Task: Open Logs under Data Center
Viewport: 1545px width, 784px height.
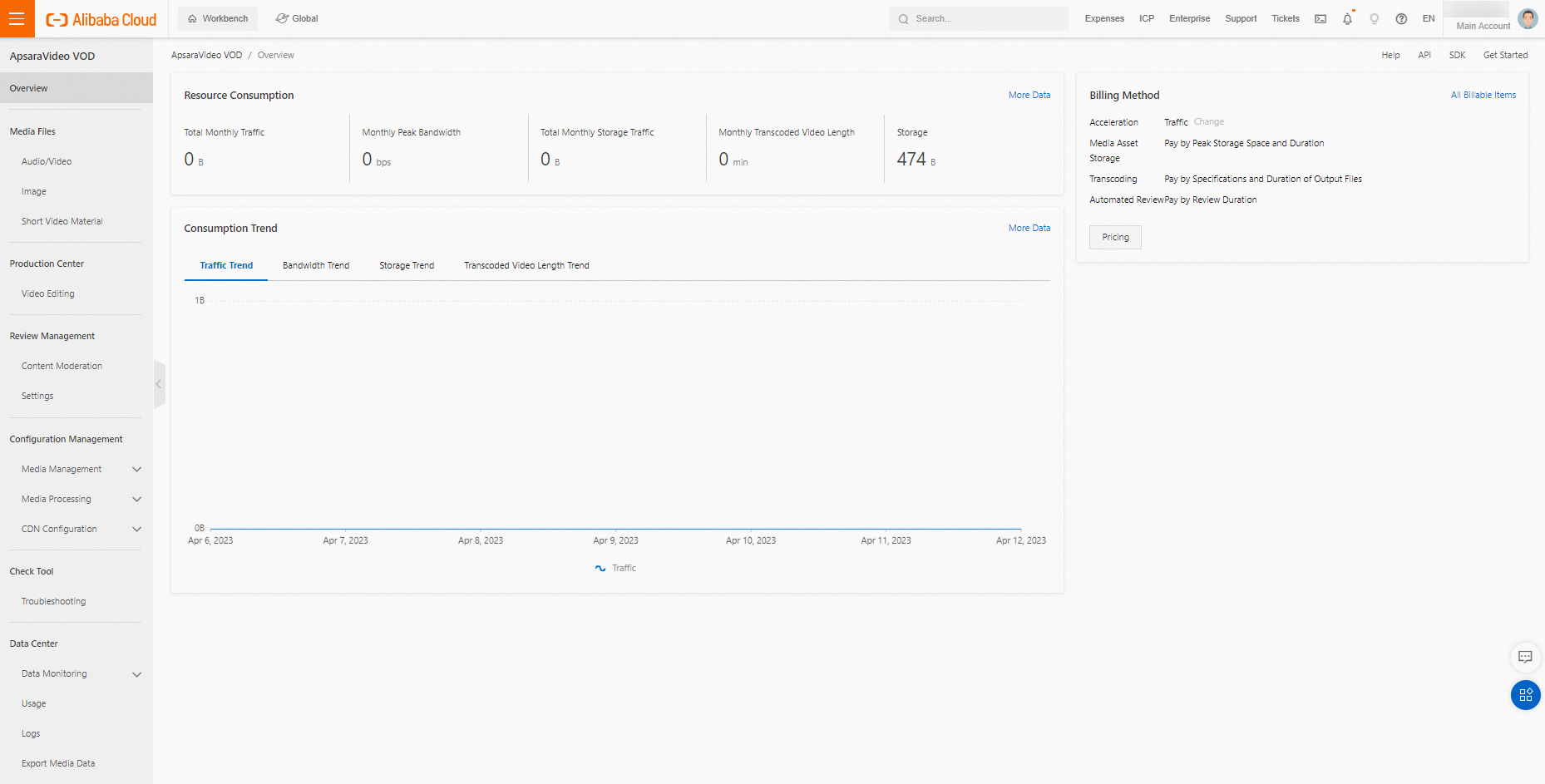Action: point(31,733)
